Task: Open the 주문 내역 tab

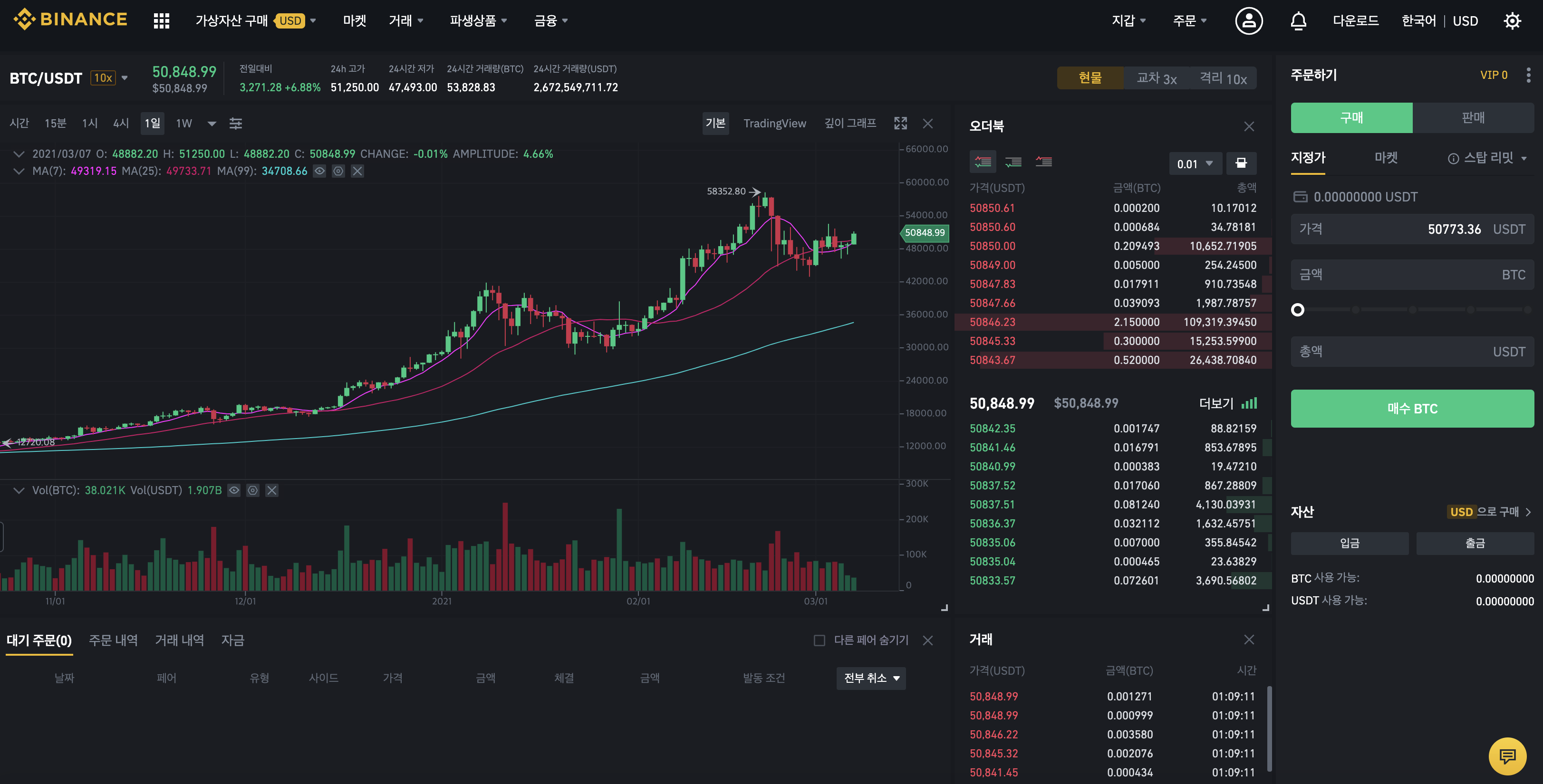Action: (x=113, y=640)
